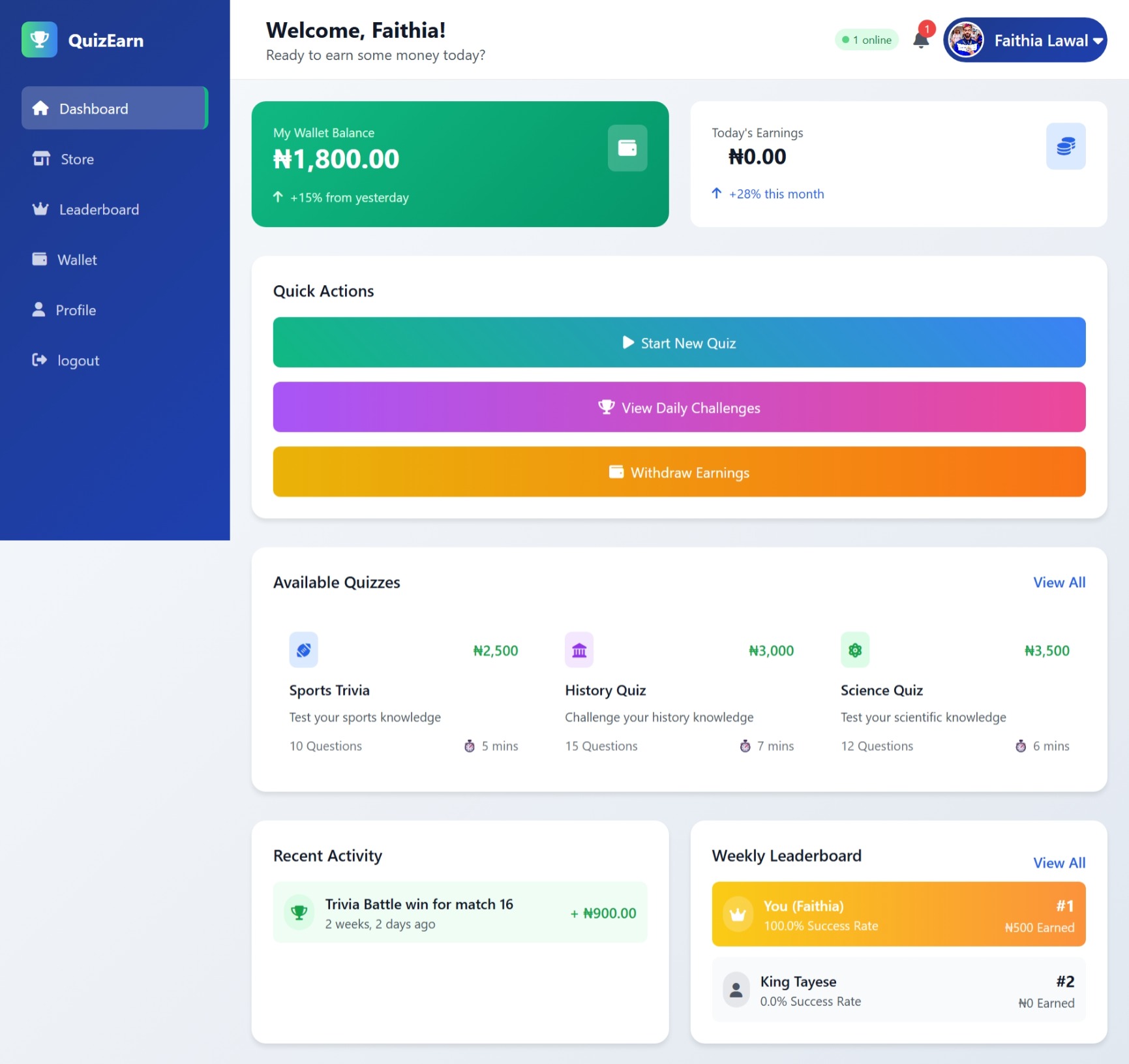Click the ₦500 Earned text

pos(1040,928)
